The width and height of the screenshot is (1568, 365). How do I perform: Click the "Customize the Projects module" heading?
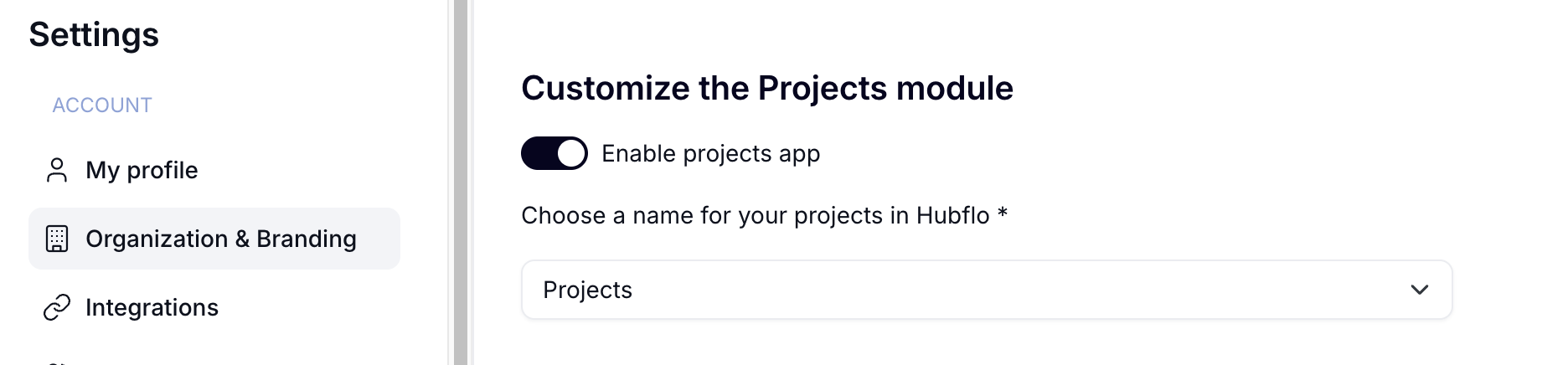coord(767,88)
